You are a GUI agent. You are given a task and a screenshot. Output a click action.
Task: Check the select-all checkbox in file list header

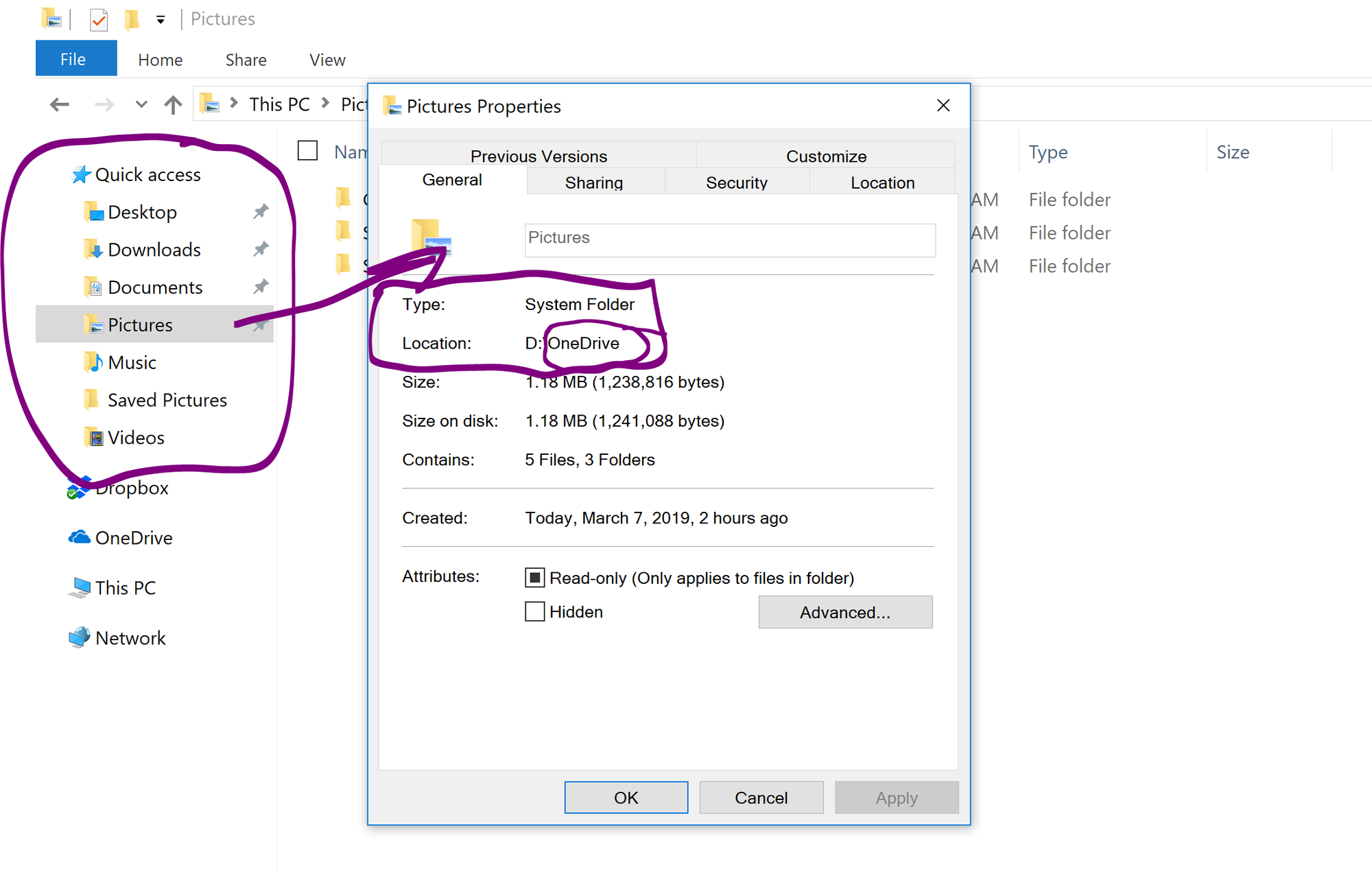point(307,151)
